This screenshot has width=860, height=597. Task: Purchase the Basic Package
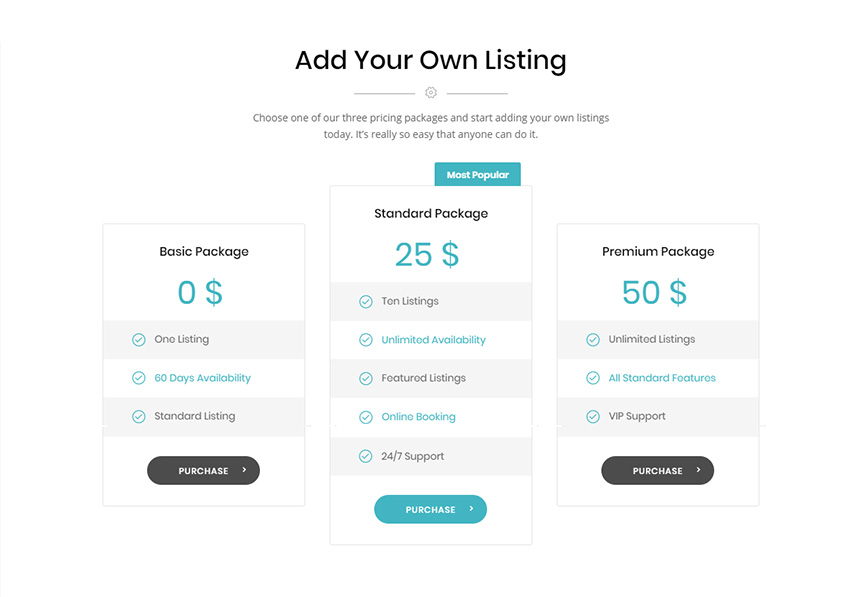pyautogui.click(x=203, y=471)
